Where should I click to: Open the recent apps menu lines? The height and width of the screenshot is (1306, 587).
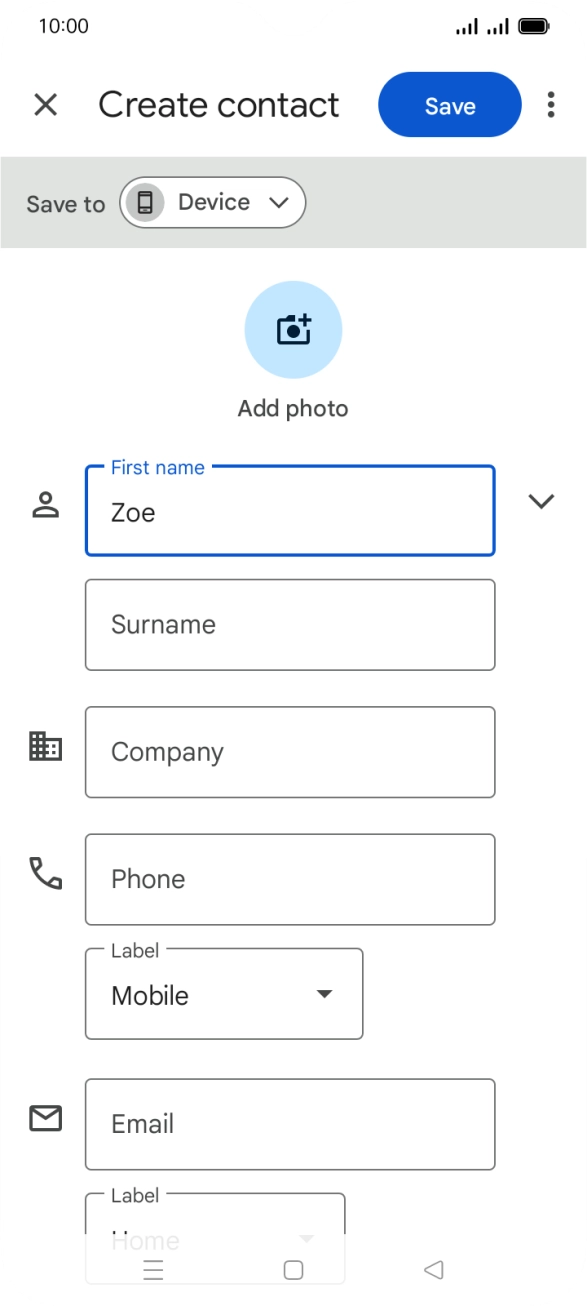[x=152, y=1268]
